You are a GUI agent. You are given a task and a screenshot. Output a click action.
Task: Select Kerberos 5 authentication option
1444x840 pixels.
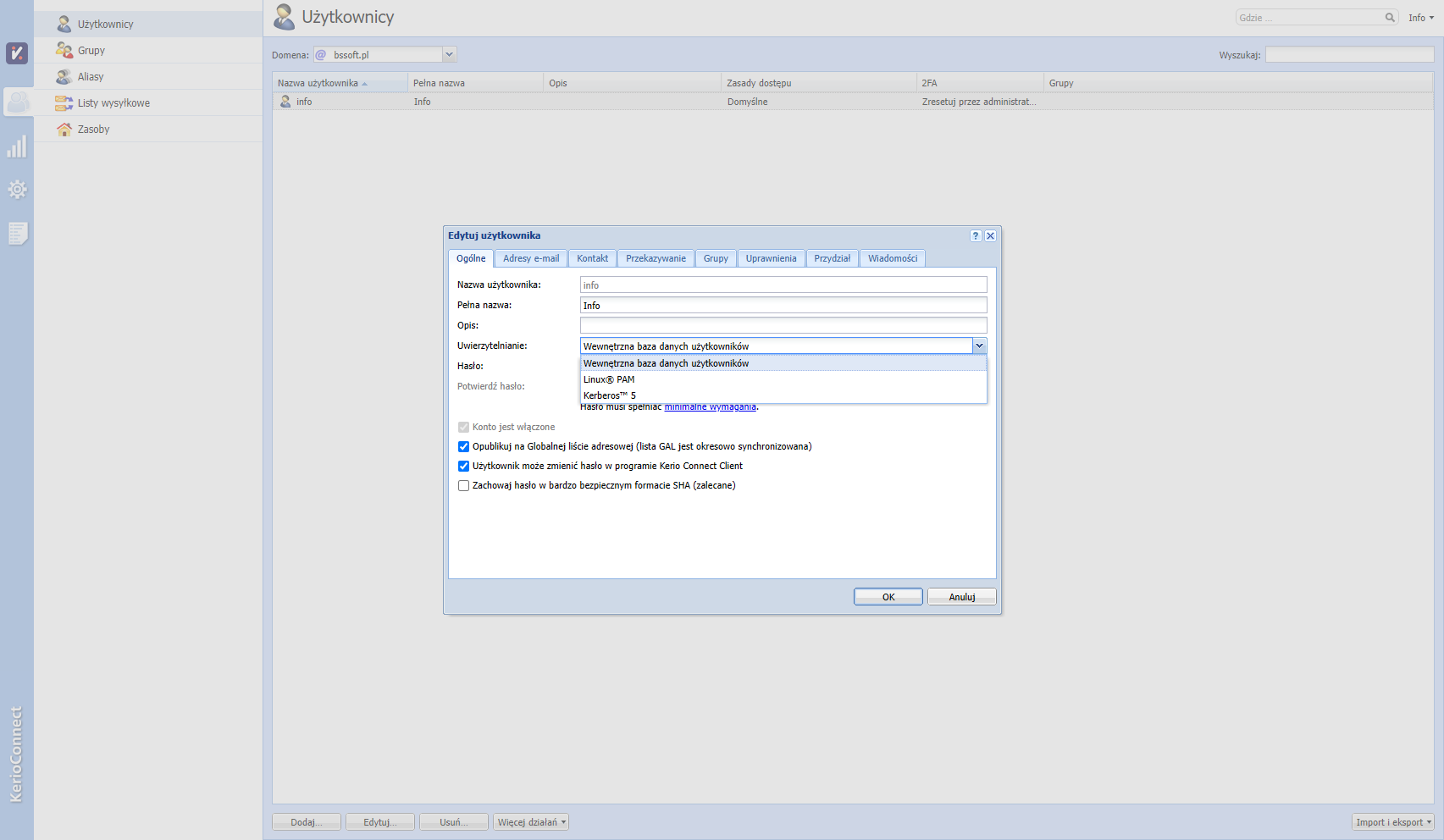[609, 395]
